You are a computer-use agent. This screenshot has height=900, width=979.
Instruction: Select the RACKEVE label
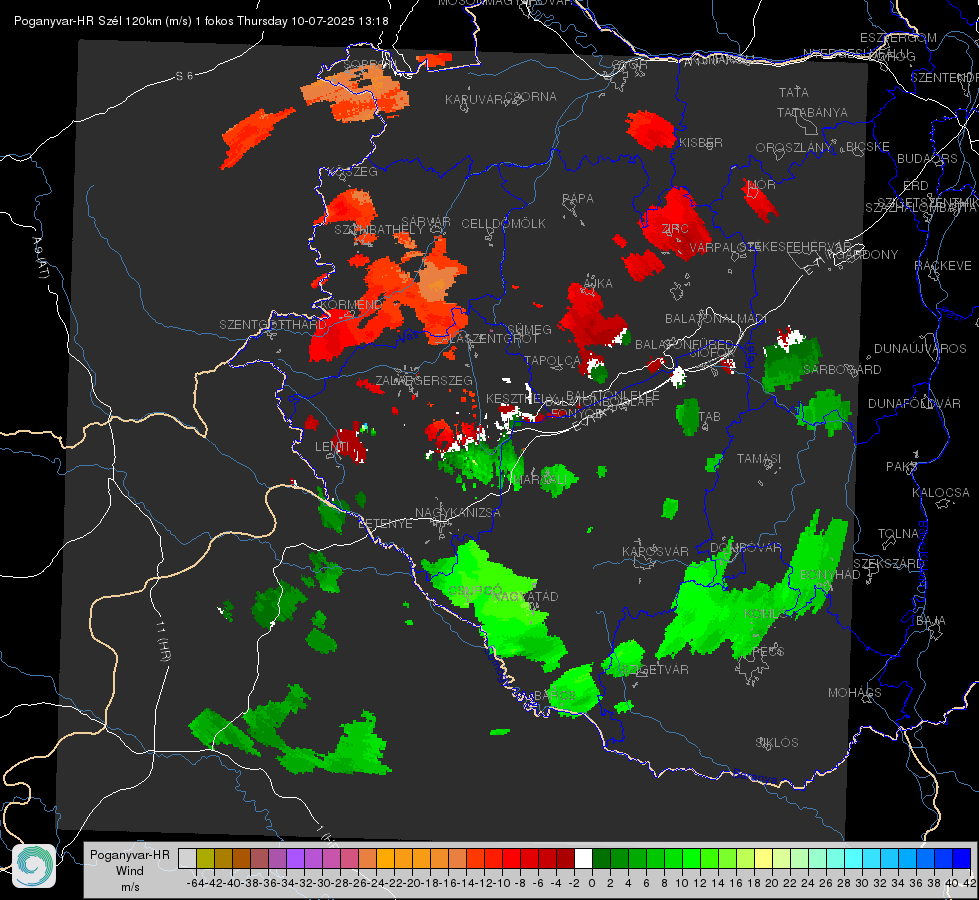point(943,266)
